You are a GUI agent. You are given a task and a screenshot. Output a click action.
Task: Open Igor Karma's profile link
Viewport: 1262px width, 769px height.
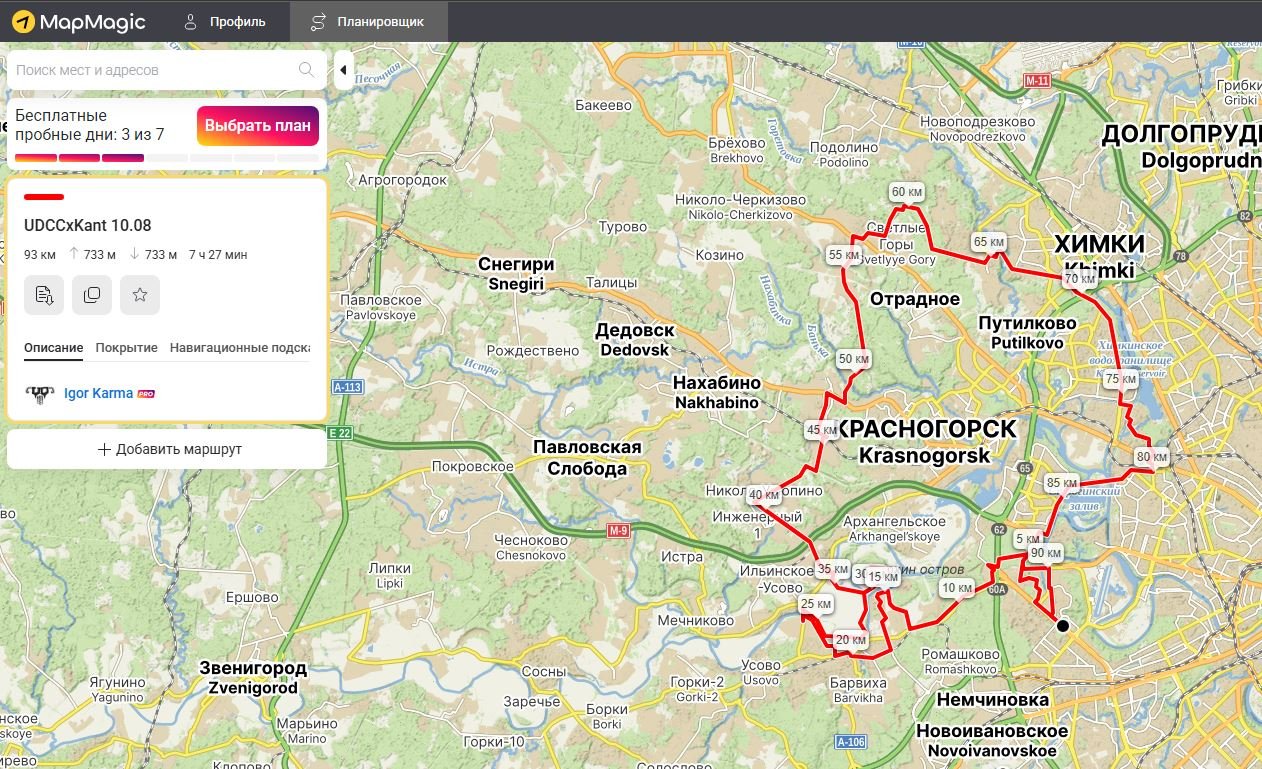pos(98,393)
